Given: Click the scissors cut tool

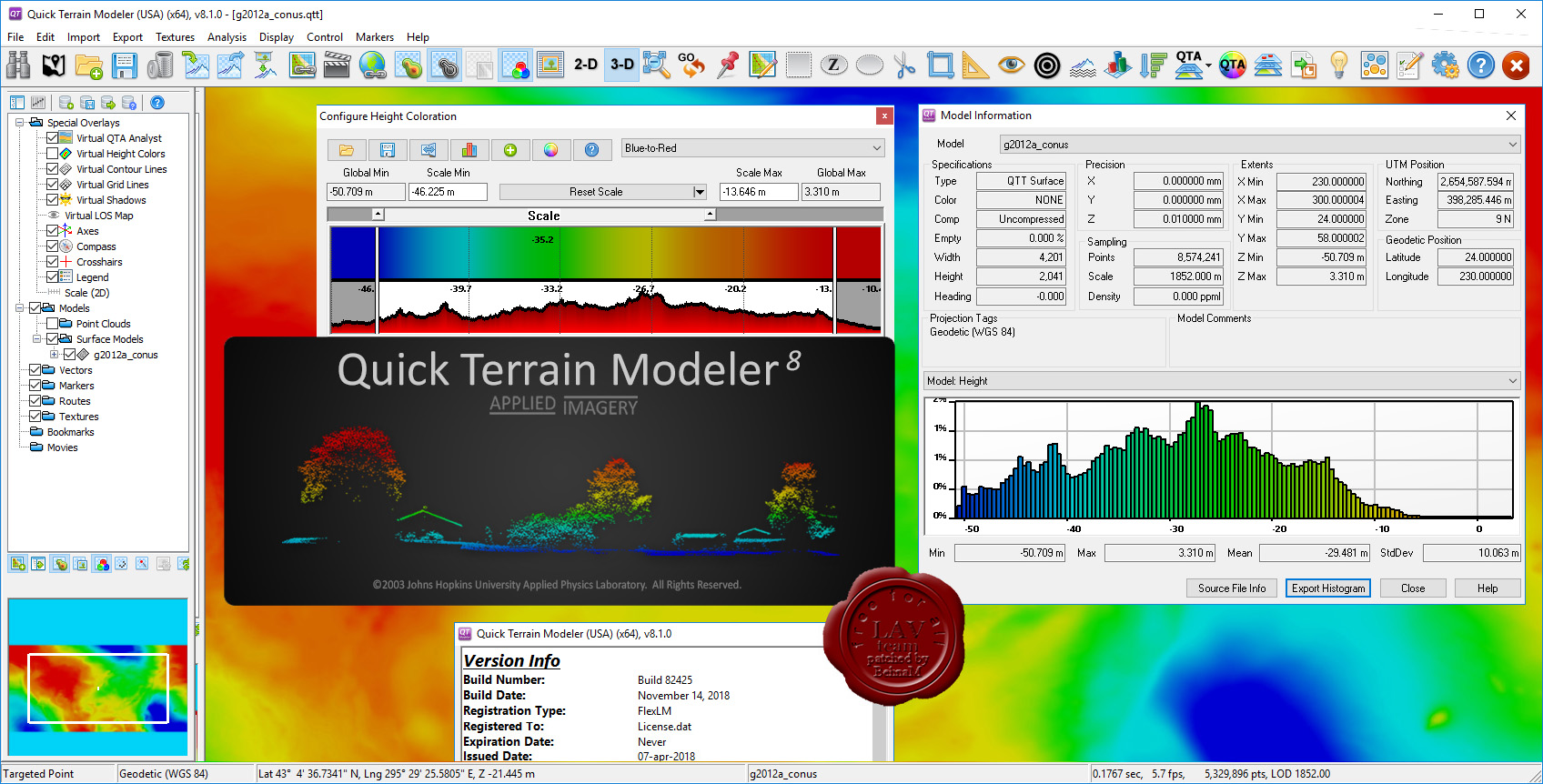Looking at the screenshot, I should point(905,65).
